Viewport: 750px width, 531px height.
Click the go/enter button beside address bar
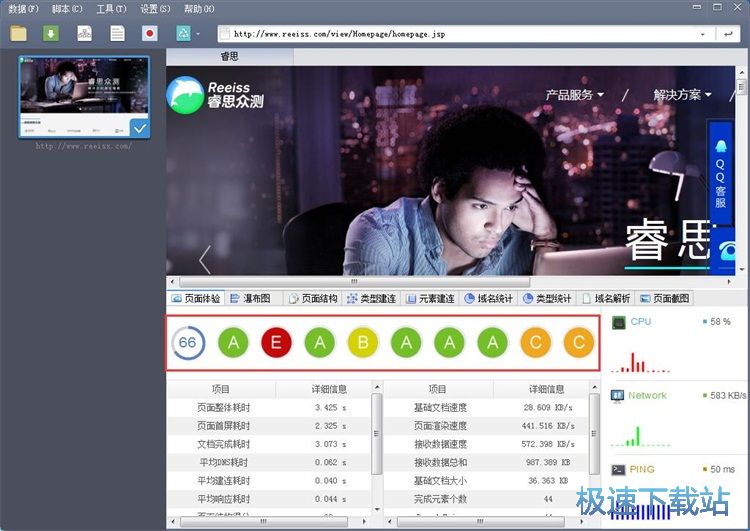point(728,34)
